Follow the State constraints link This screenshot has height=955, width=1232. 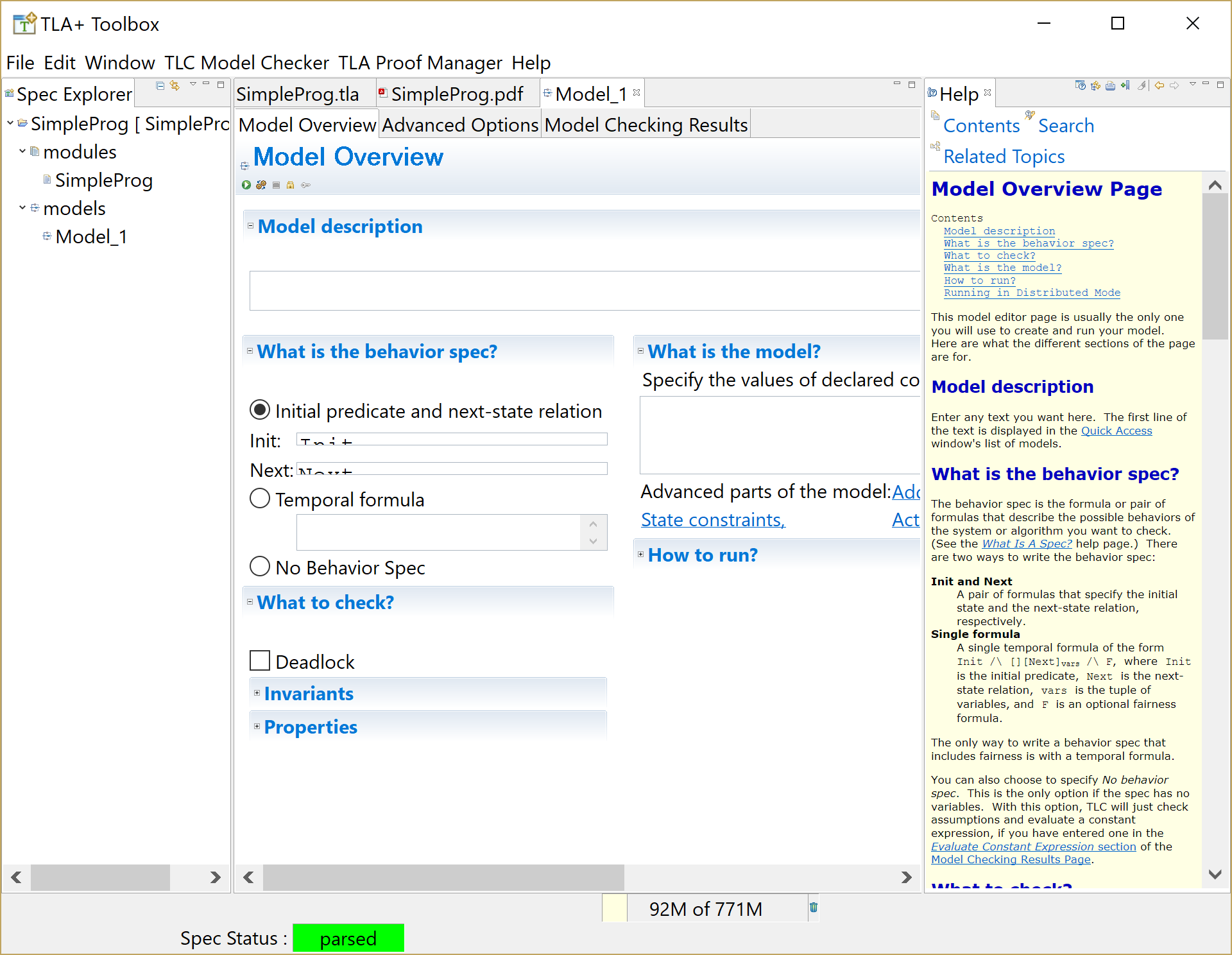(713, 520)
